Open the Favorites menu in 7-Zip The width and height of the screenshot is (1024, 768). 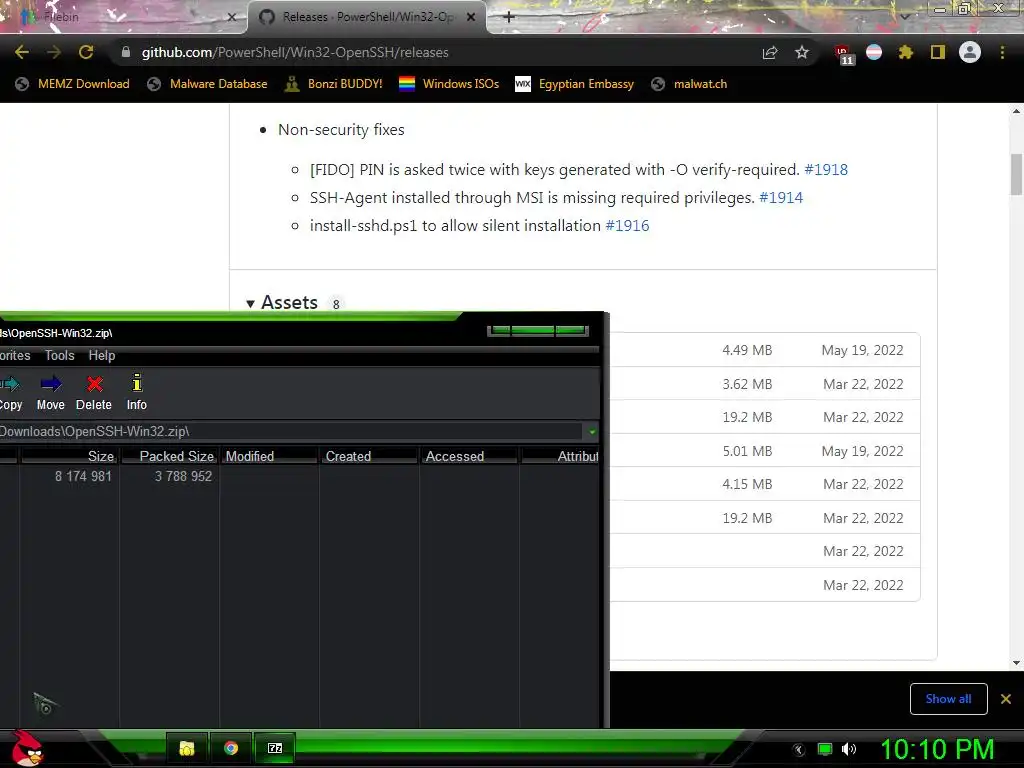[15, 355]
